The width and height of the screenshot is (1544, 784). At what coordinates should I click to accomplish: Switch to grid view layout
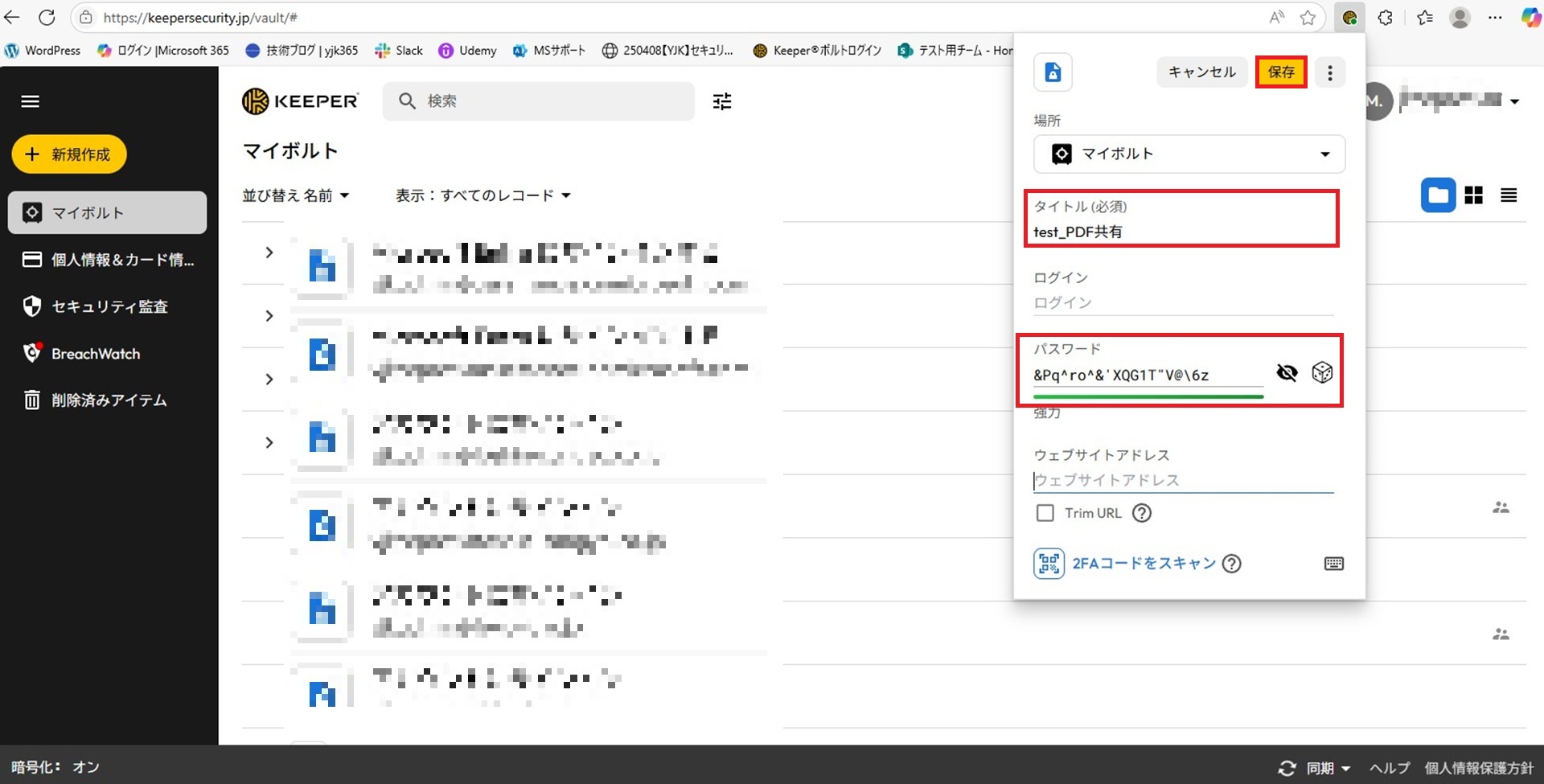pyautogui.click(x=1473, y=195)
